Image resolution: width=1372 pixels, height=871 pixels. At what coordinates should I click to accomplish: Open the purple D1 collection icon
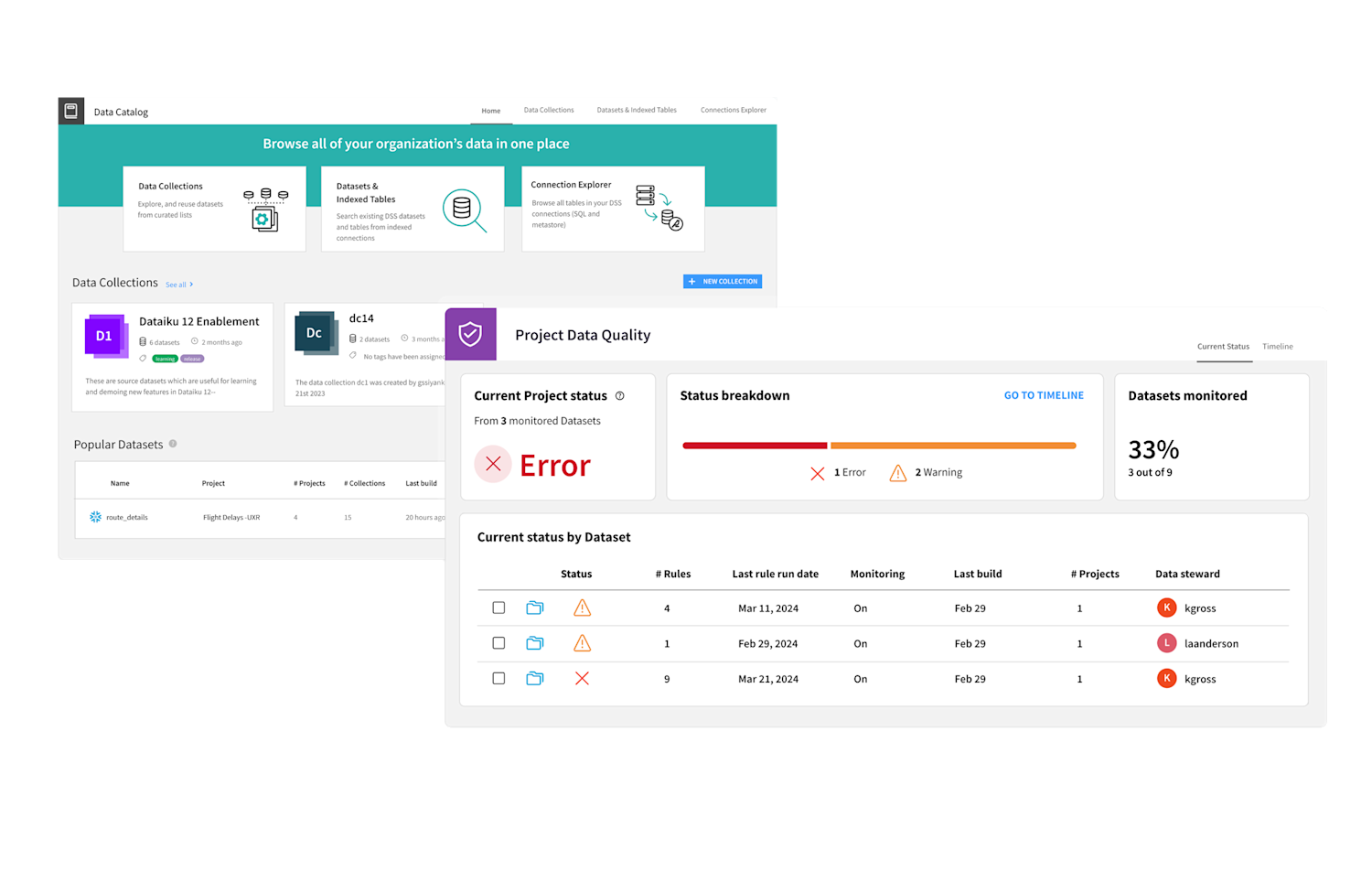106,337
